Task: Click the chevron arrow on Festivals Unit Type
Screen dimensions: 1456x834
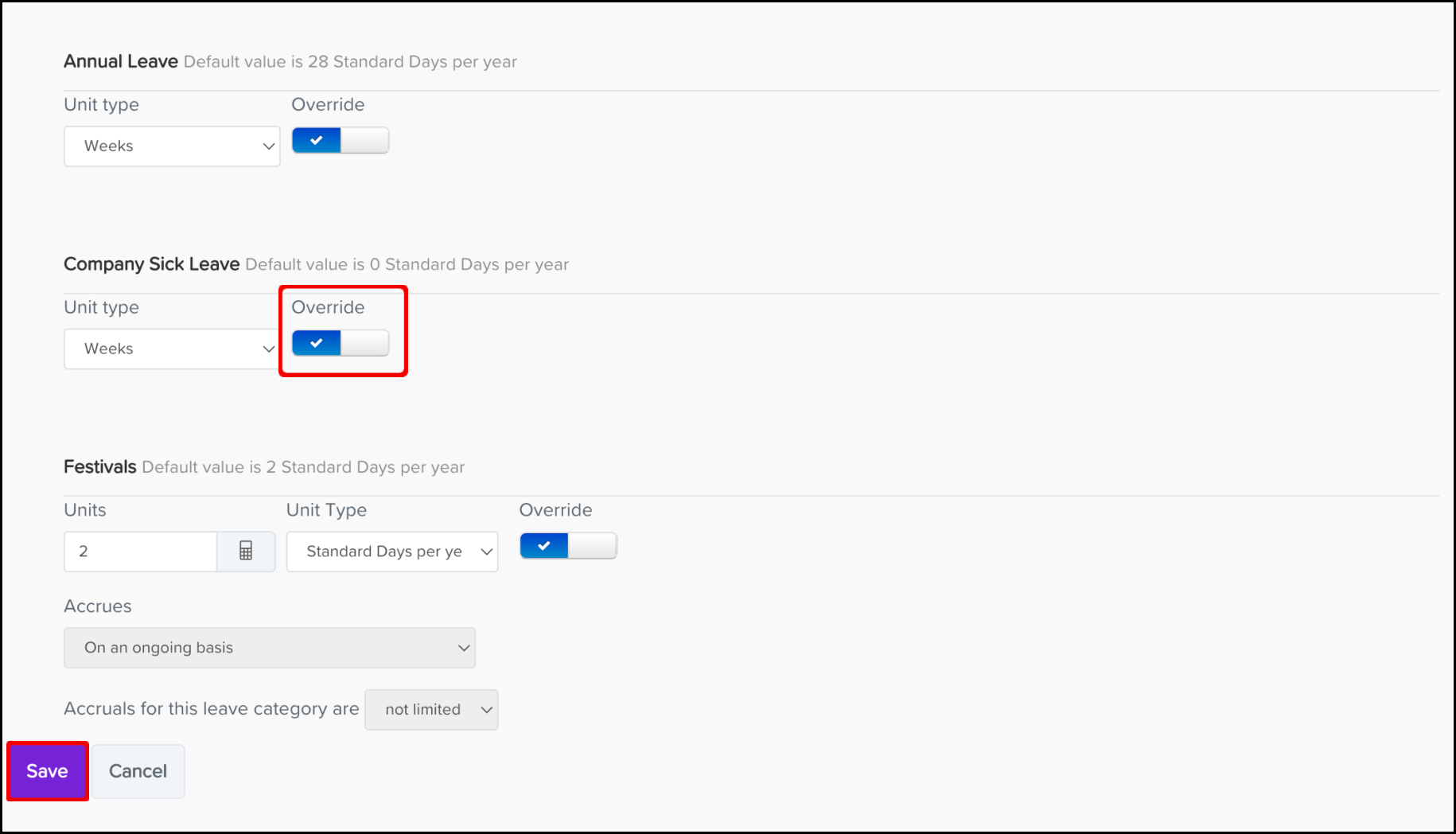Action: 486,551
